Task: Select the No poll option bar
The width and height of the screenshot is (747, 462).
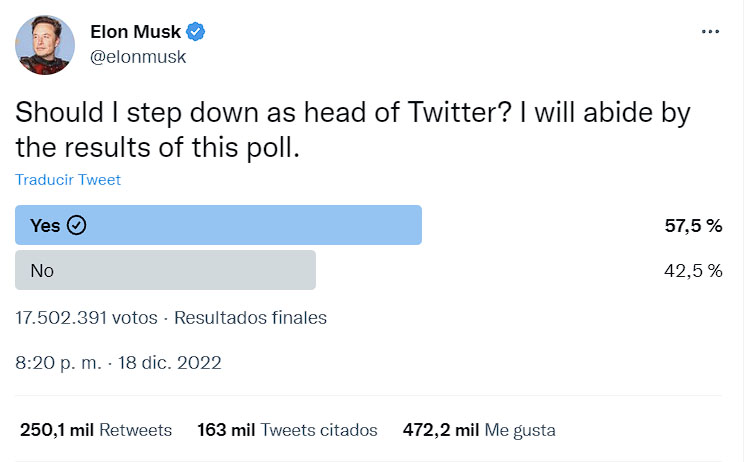Action: click(x=165, y=270)
